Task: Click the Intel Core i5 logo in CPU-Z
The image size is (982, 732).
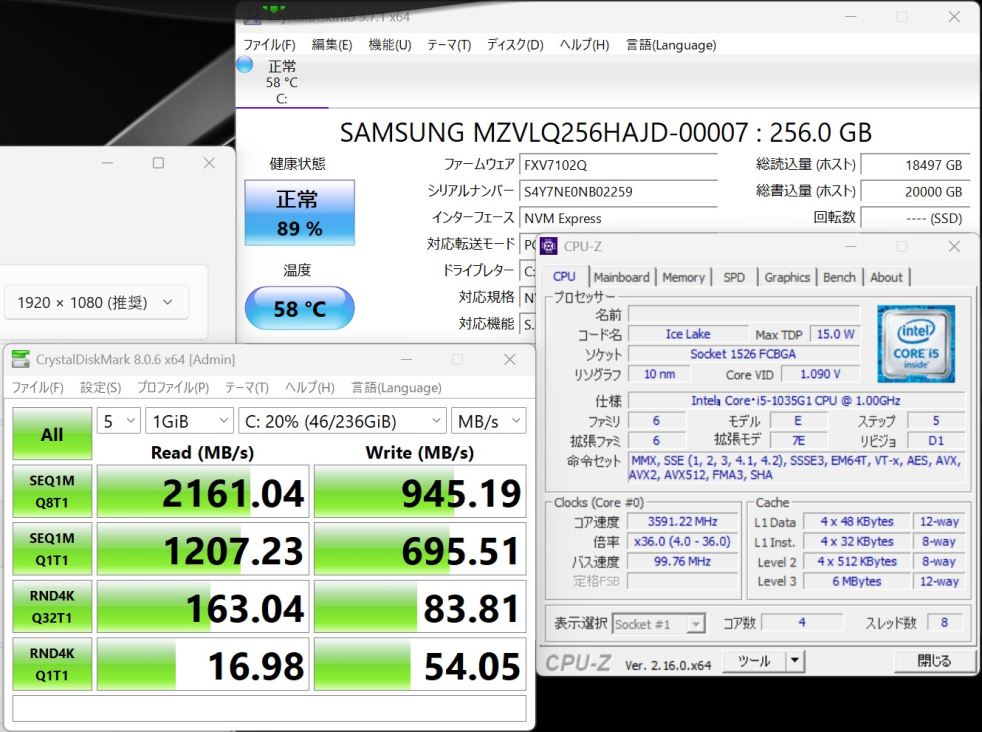Action: [x=916, y=344]
